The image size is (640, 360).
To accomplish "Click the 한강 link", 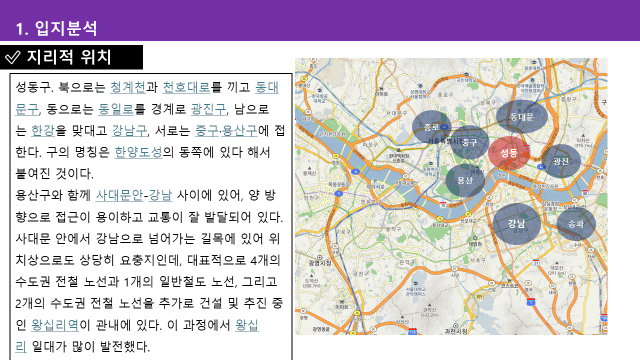I will click(43, 131).
